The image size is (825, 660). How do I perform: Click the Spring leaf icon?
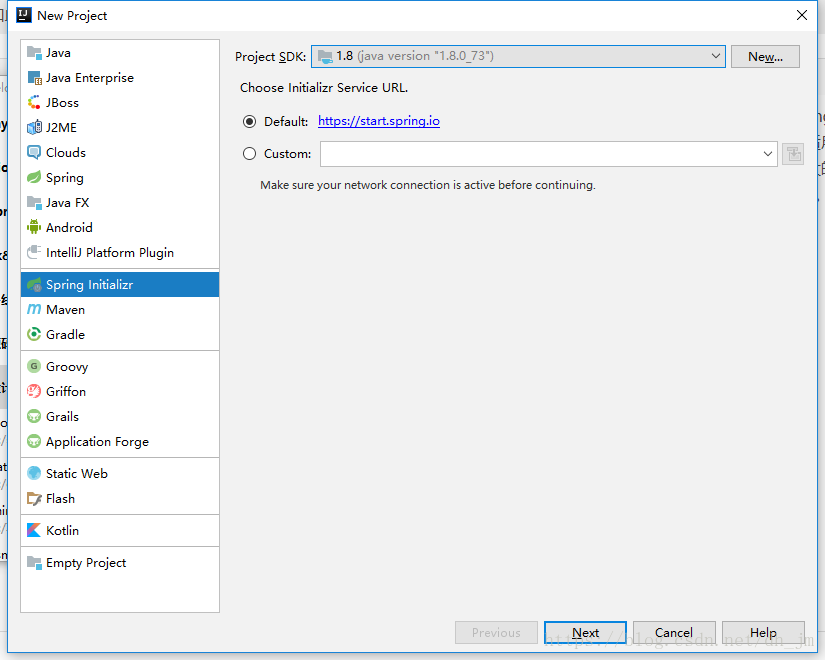pos(34,177)
